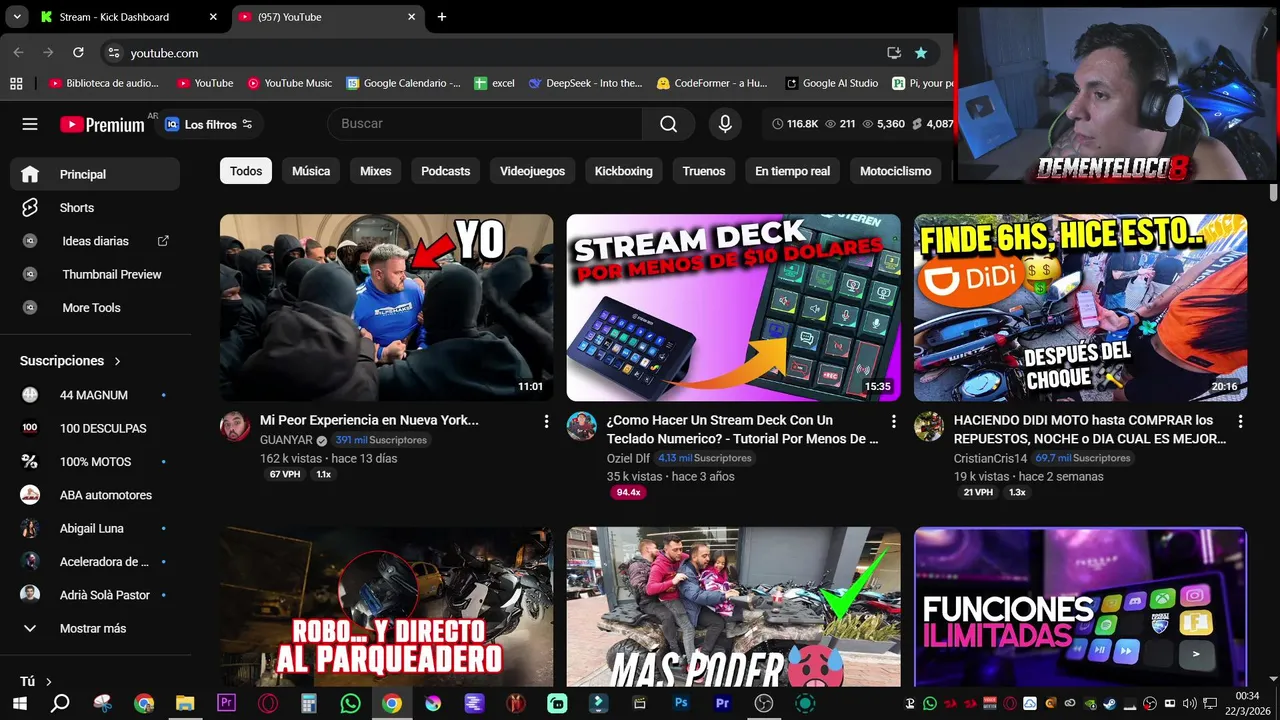The height and width of the screenshot is (720, 1280).
Task: Open a new browser tab
Action: pos(442,17)
